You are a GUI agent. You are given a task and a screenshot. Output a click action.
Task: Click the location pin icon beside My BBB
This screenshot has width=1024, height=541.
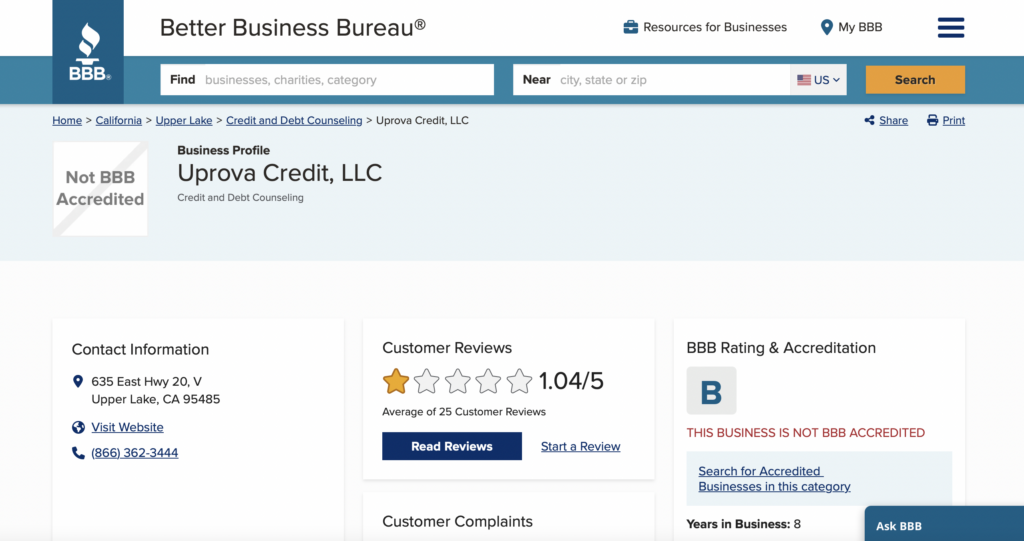(x=826, y=27)
